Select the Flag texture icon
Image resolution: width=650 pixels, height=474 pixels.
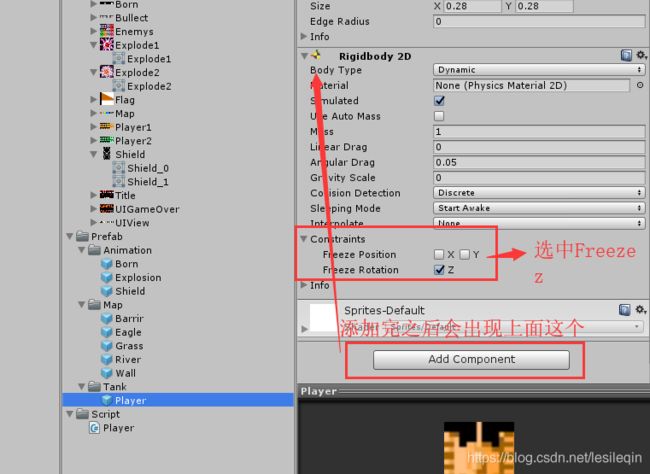click(107, 100)
